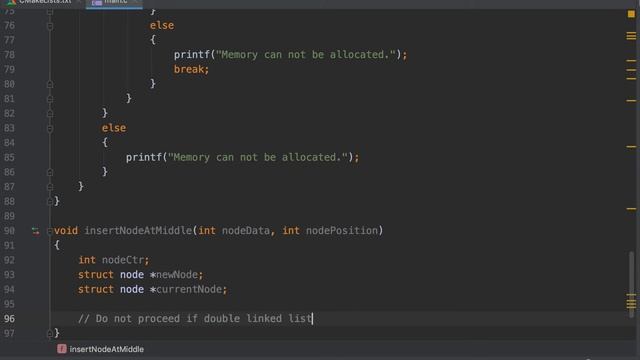
Task: Click the struct keyword on line 93
Action: coord(96,275)
